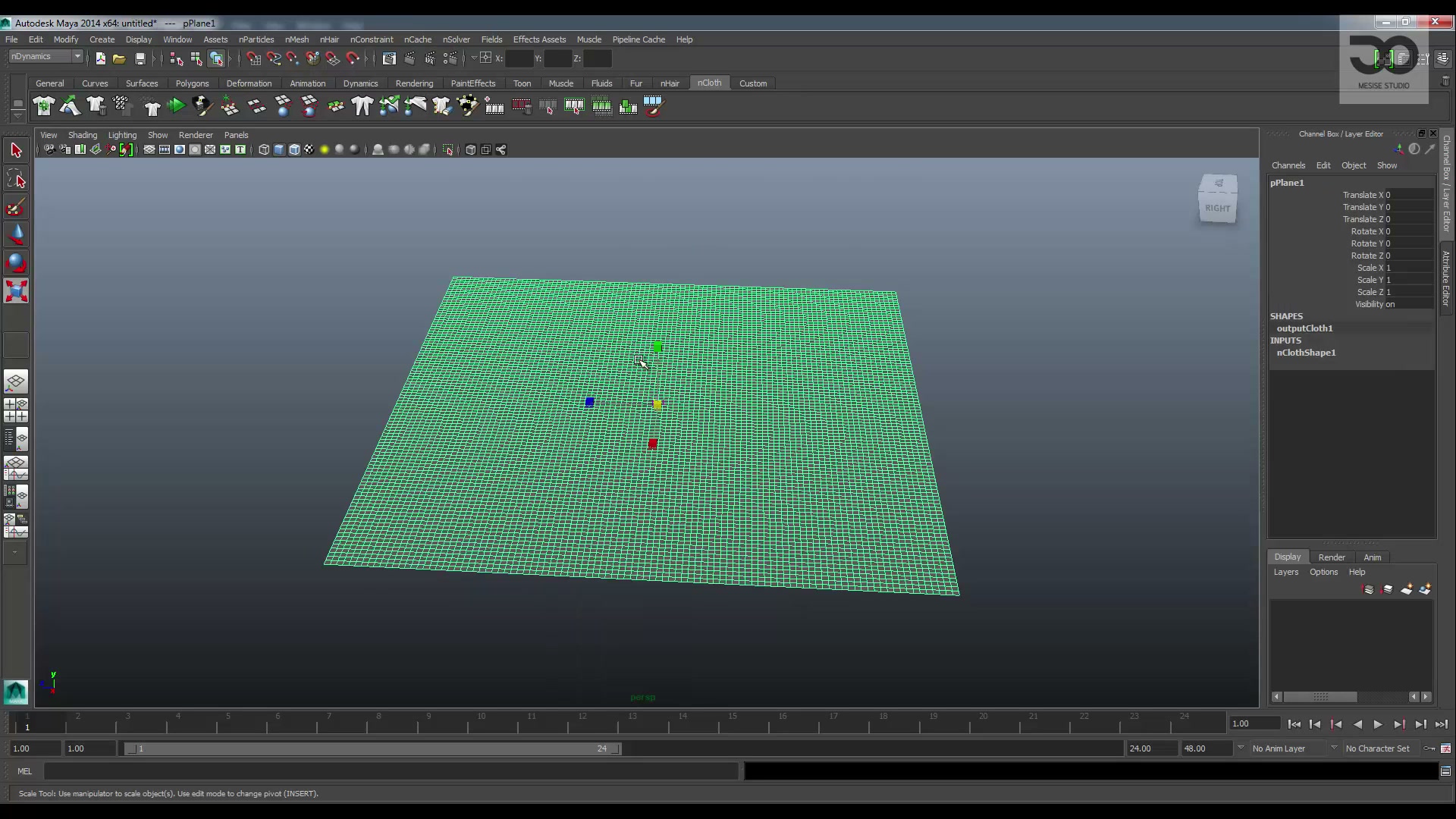Toggle Snap to Points magnet
Viewport: 1456px width, 819px height.
tap(293, 58)
